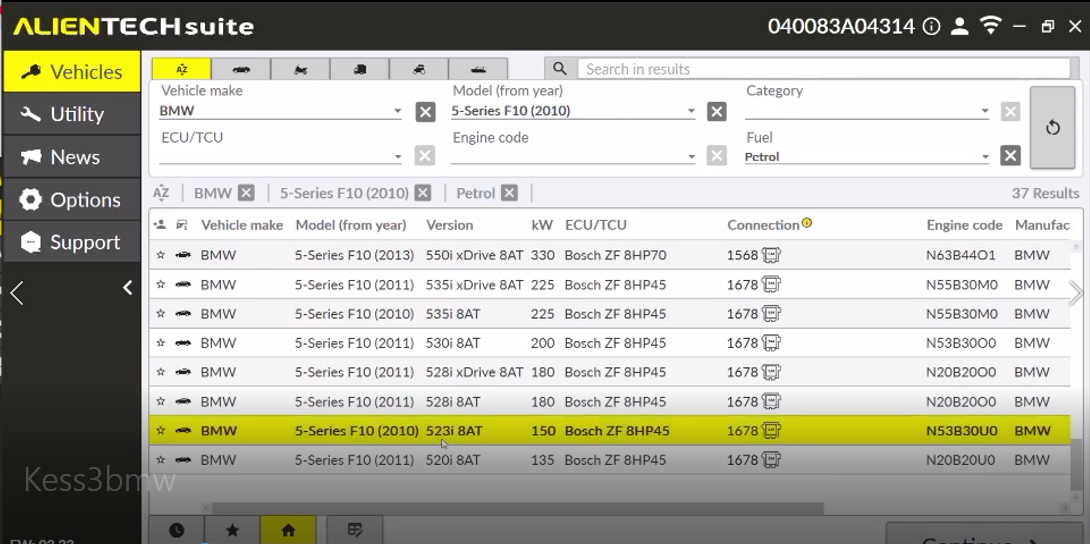Select the tractor vehicle type filter

(418, 69)
